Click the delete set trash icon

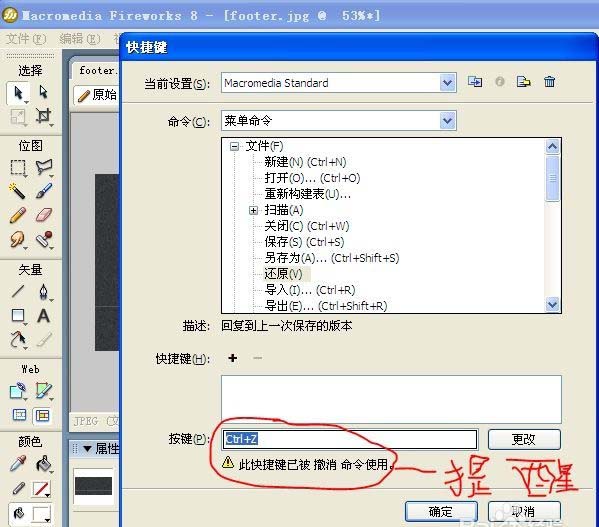[549, 81]
